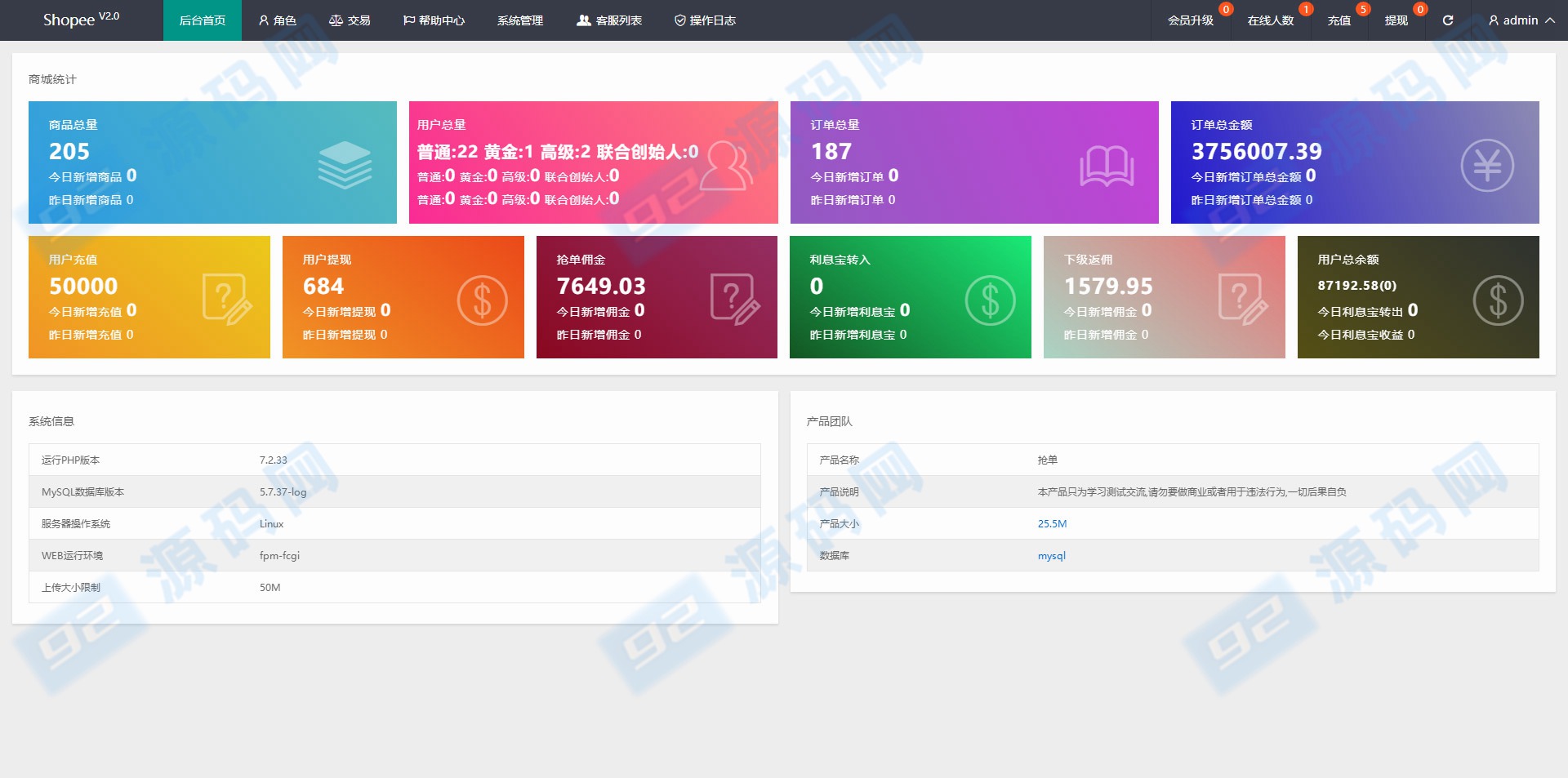Click the fpm-fcgi environment cell
Viewport: 1568px width, 778px height.
pos(279,556)
